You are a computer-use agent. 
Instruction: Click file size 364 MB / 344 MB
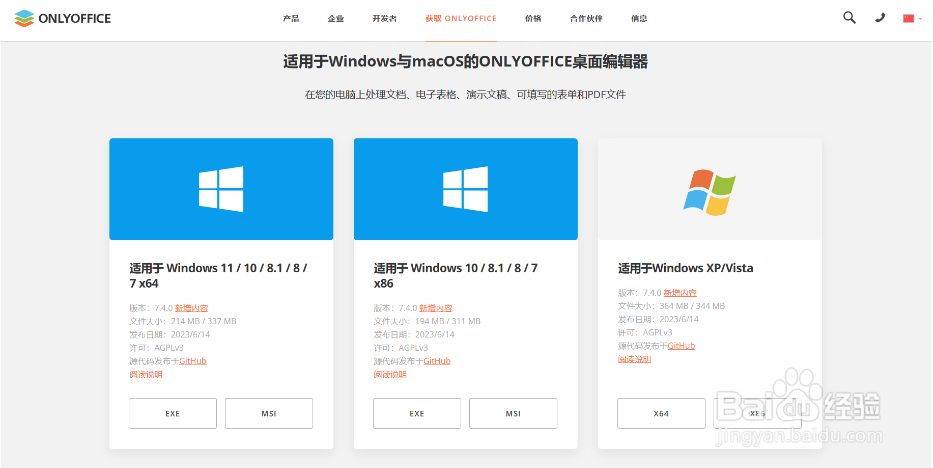(692, 306)
